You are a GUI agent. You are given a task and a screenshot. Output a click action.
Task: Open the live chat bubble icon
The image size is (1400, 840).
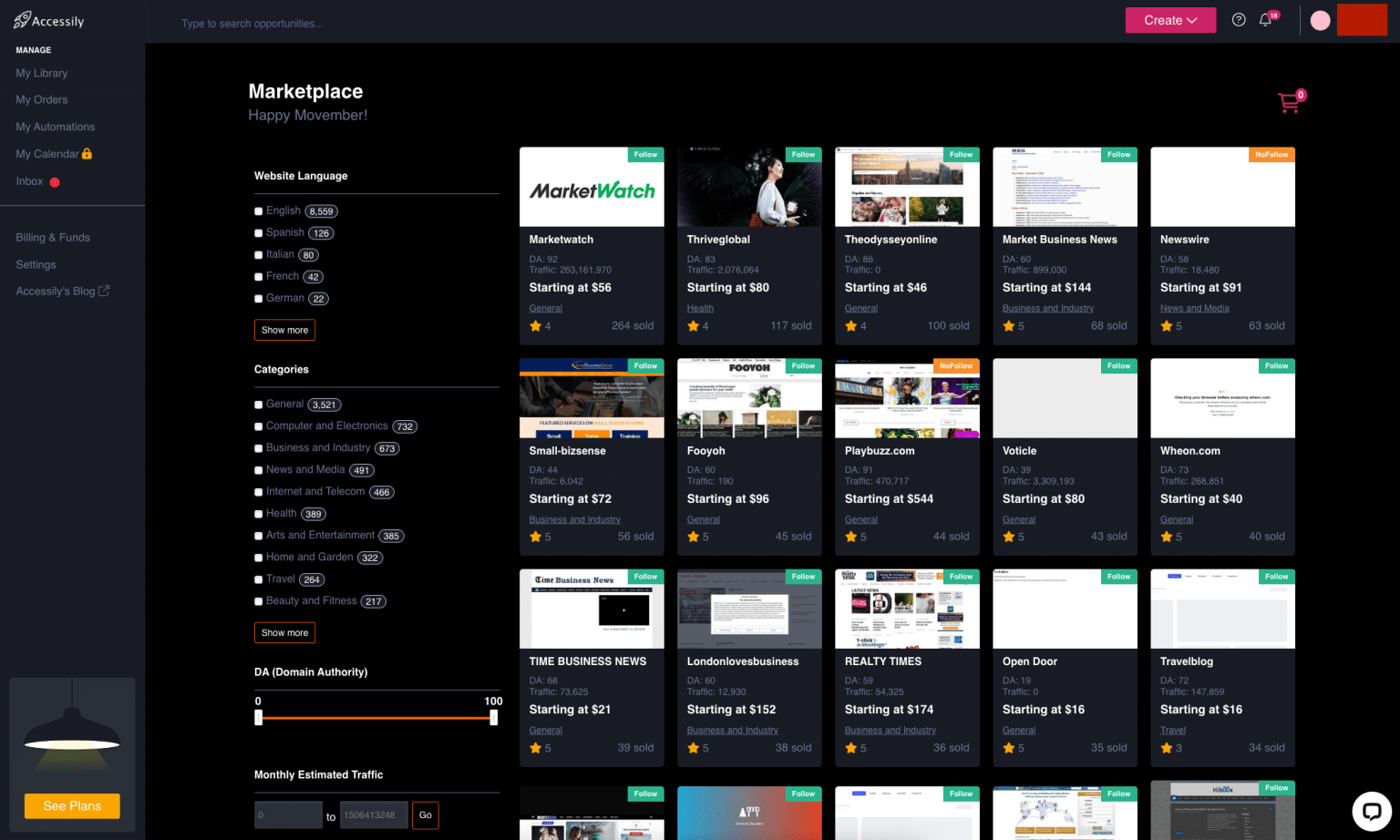[x=1371, y=811]
